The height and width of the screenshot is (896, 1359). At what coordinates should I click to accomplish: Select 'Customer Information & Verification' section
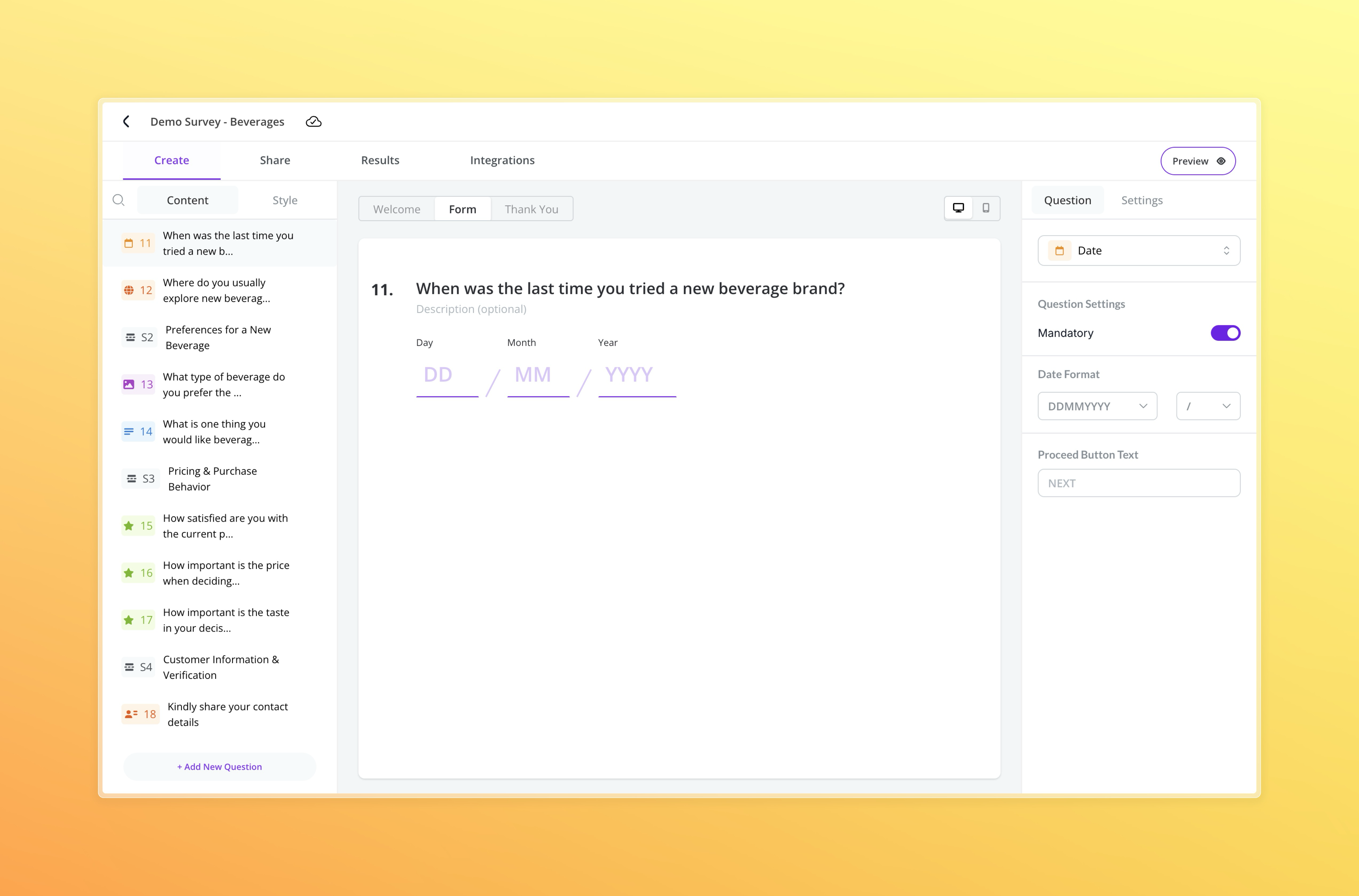click(220, 667)
